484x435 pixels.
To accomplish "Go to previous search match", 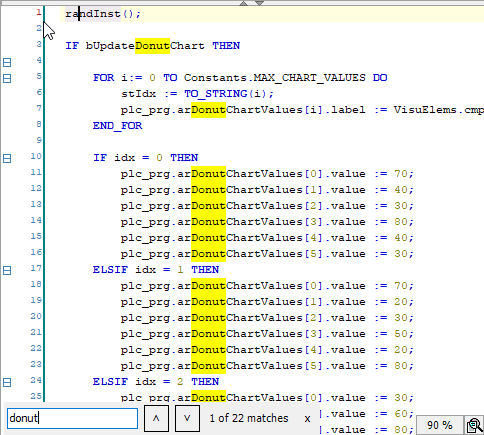I will point(156,418).
